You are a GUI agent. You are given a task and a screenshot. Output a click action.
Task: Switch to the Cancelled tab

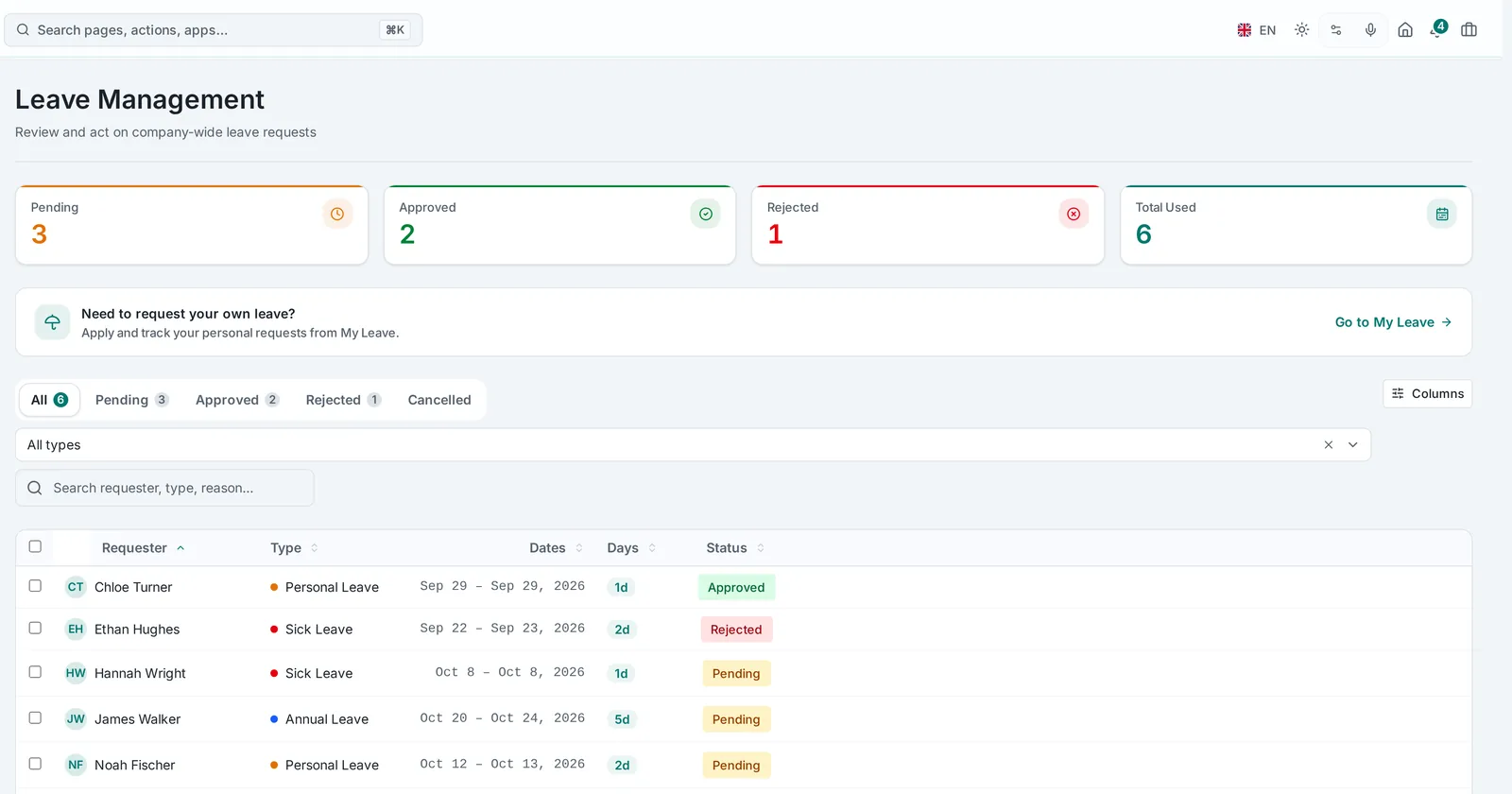tap(439, 400)
